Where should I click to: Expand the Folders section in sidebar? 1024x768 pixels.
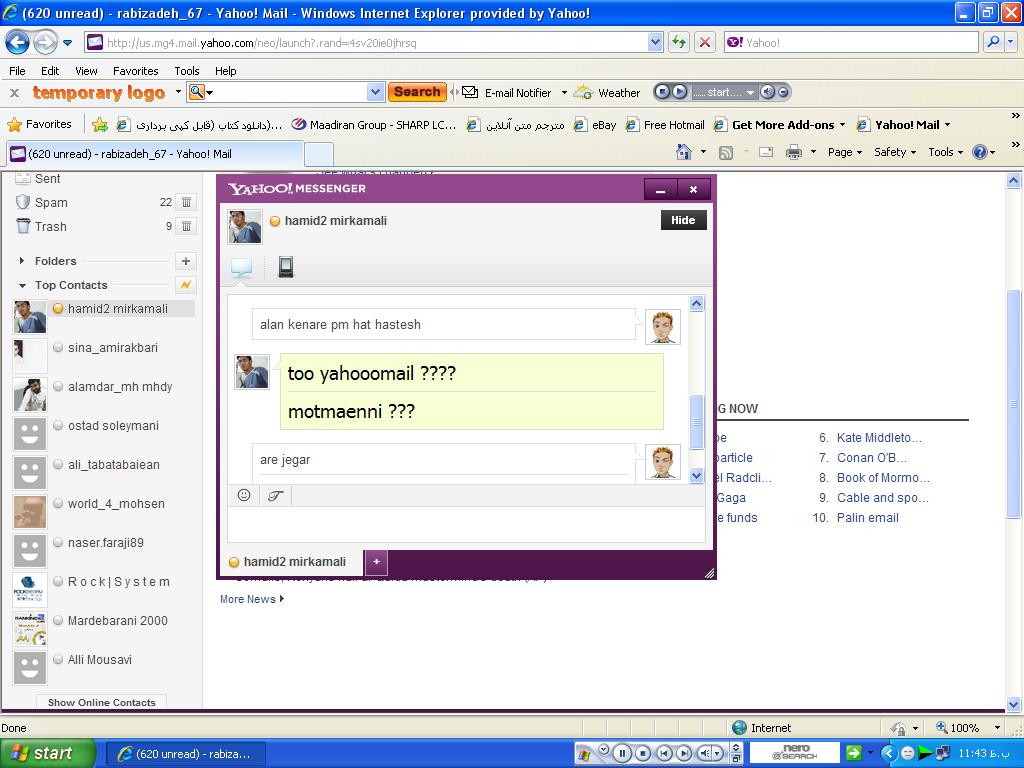(x=22, y=261)
